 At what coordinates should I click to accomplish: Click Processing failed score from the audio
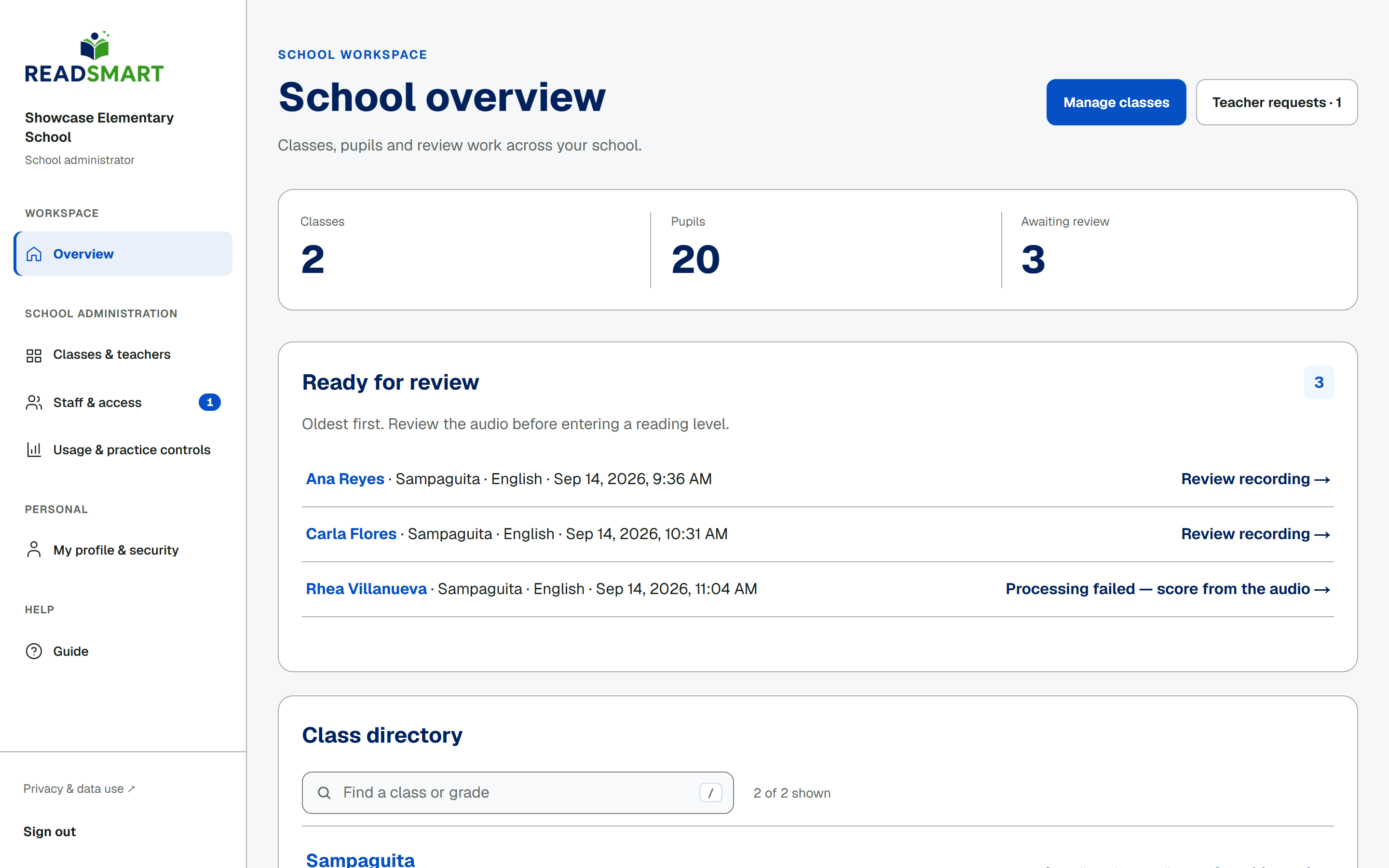1168,589
